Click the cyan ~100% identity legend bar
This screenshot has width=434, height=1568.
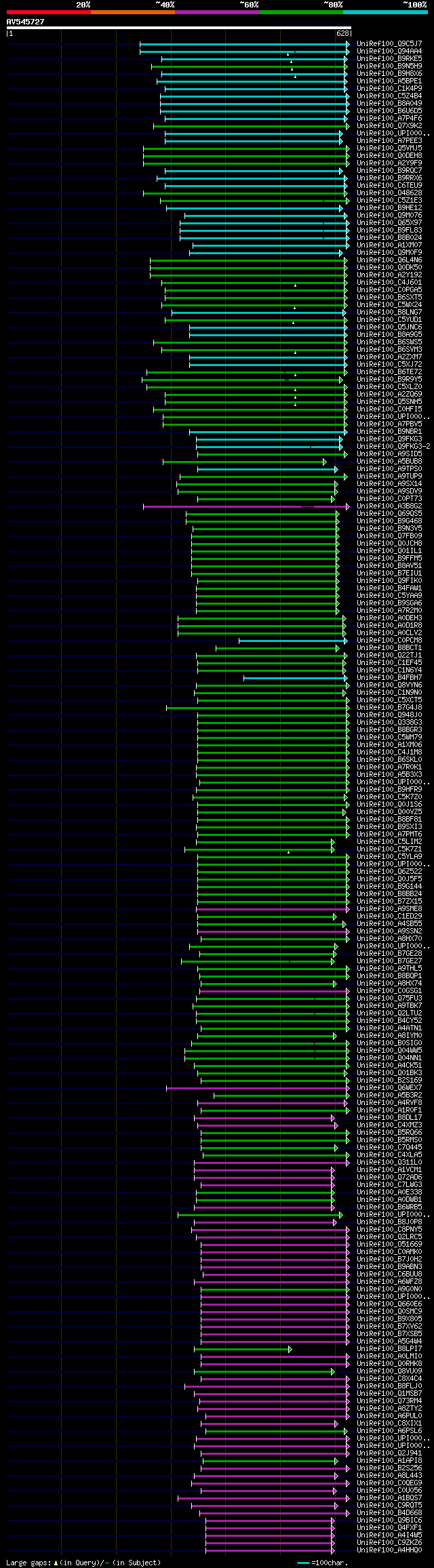pyautogui.click(x=385, y=12)
